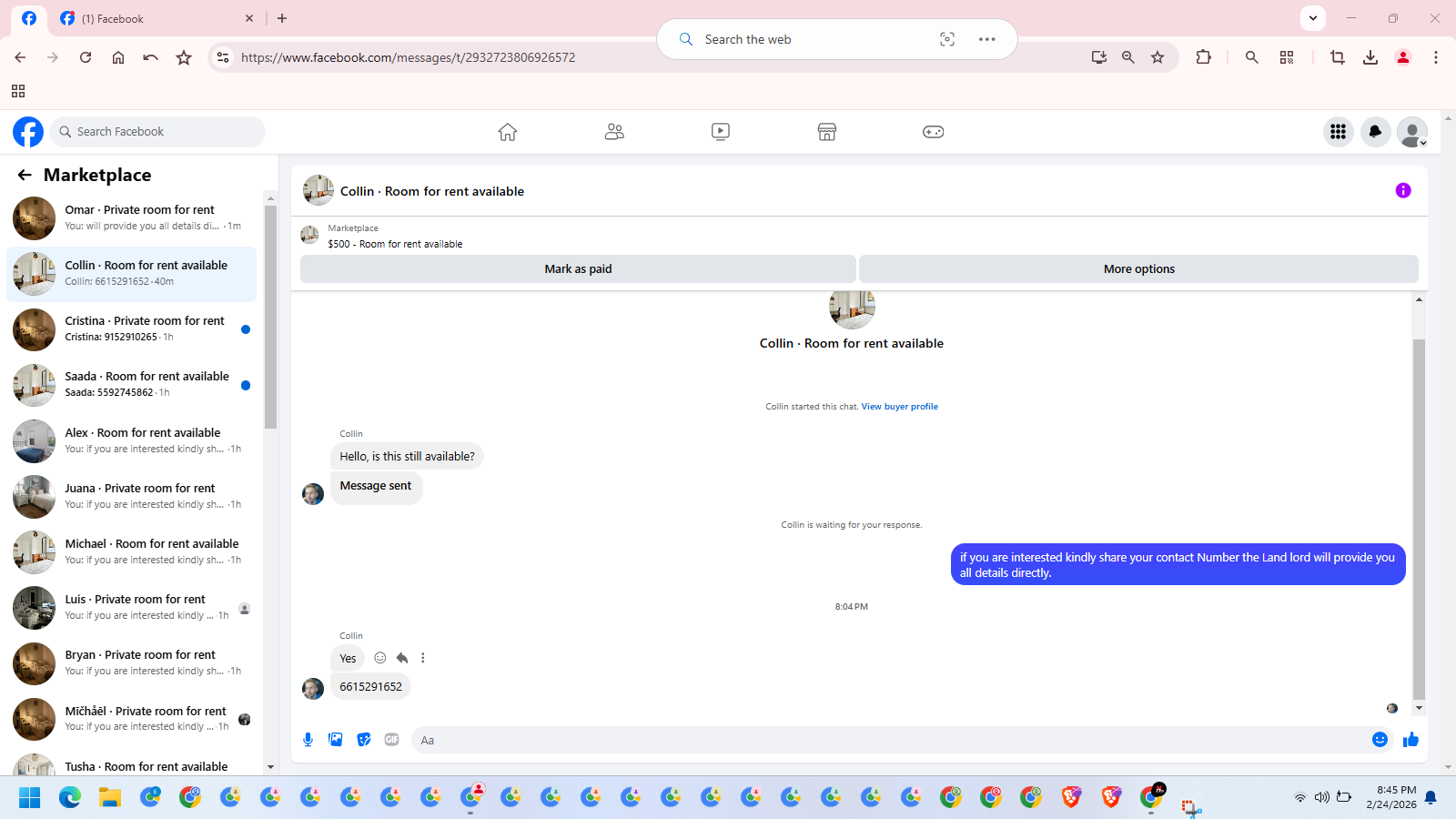This screenshot has width=1456, height=819.
Task: Click pinned Facebook tab icon
Action: pos(29,18)
